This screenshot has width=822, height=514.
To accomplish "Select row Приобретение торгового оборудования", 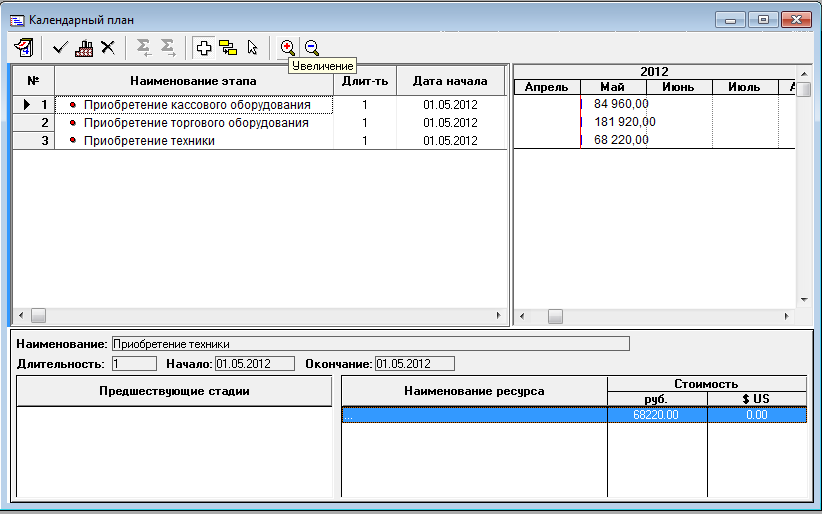I will (196, 123).
